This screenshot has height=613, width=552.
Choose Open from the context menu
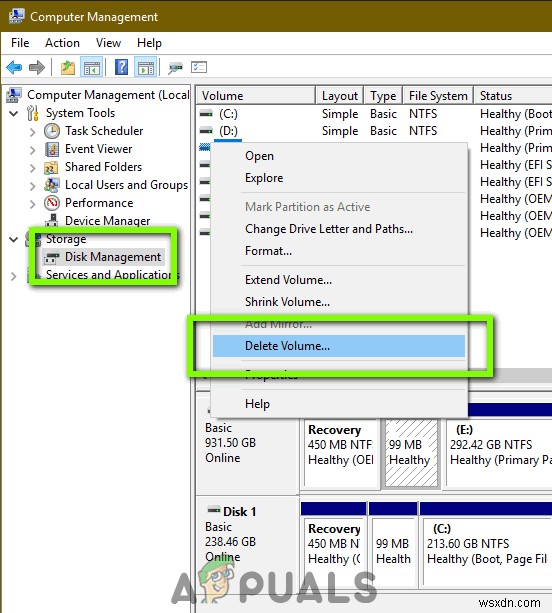(339, 156)
